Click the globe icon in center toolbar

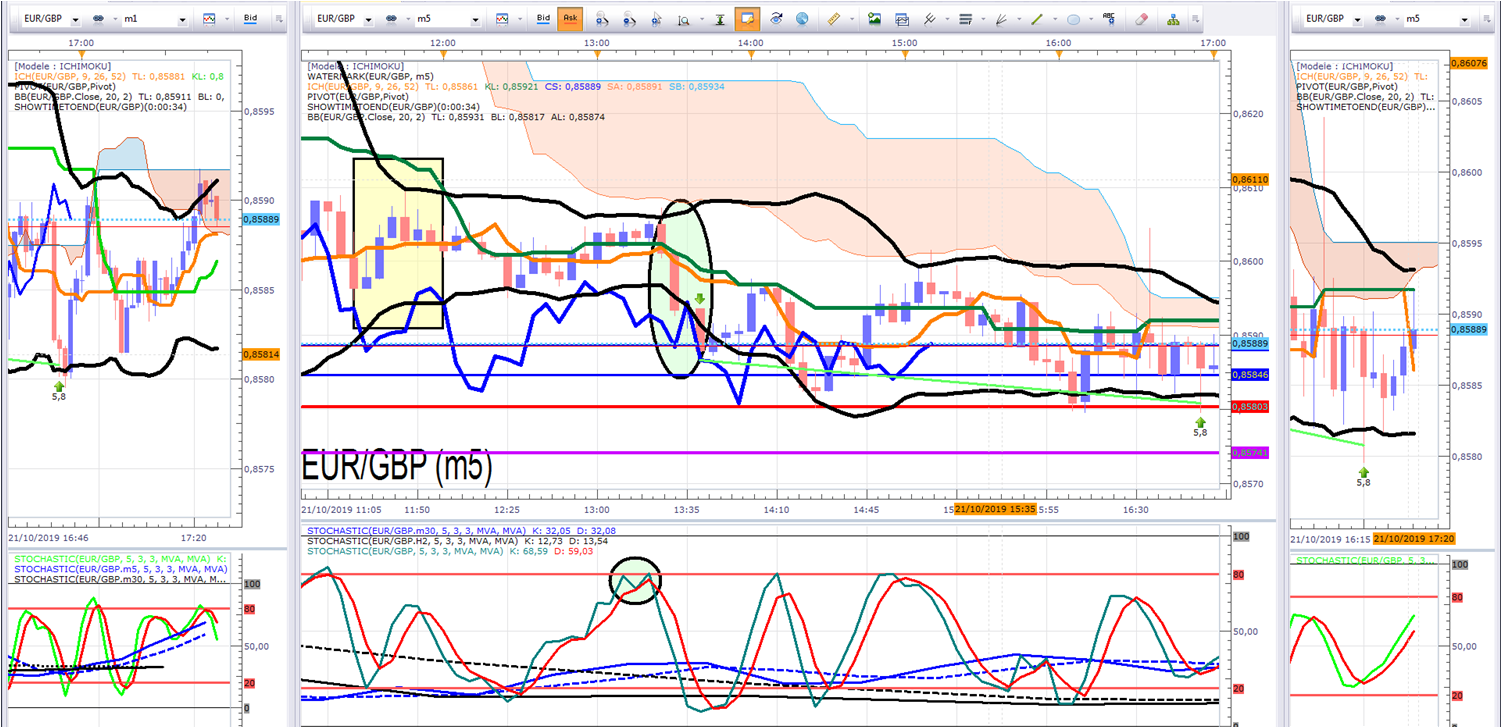coord(802,19)
